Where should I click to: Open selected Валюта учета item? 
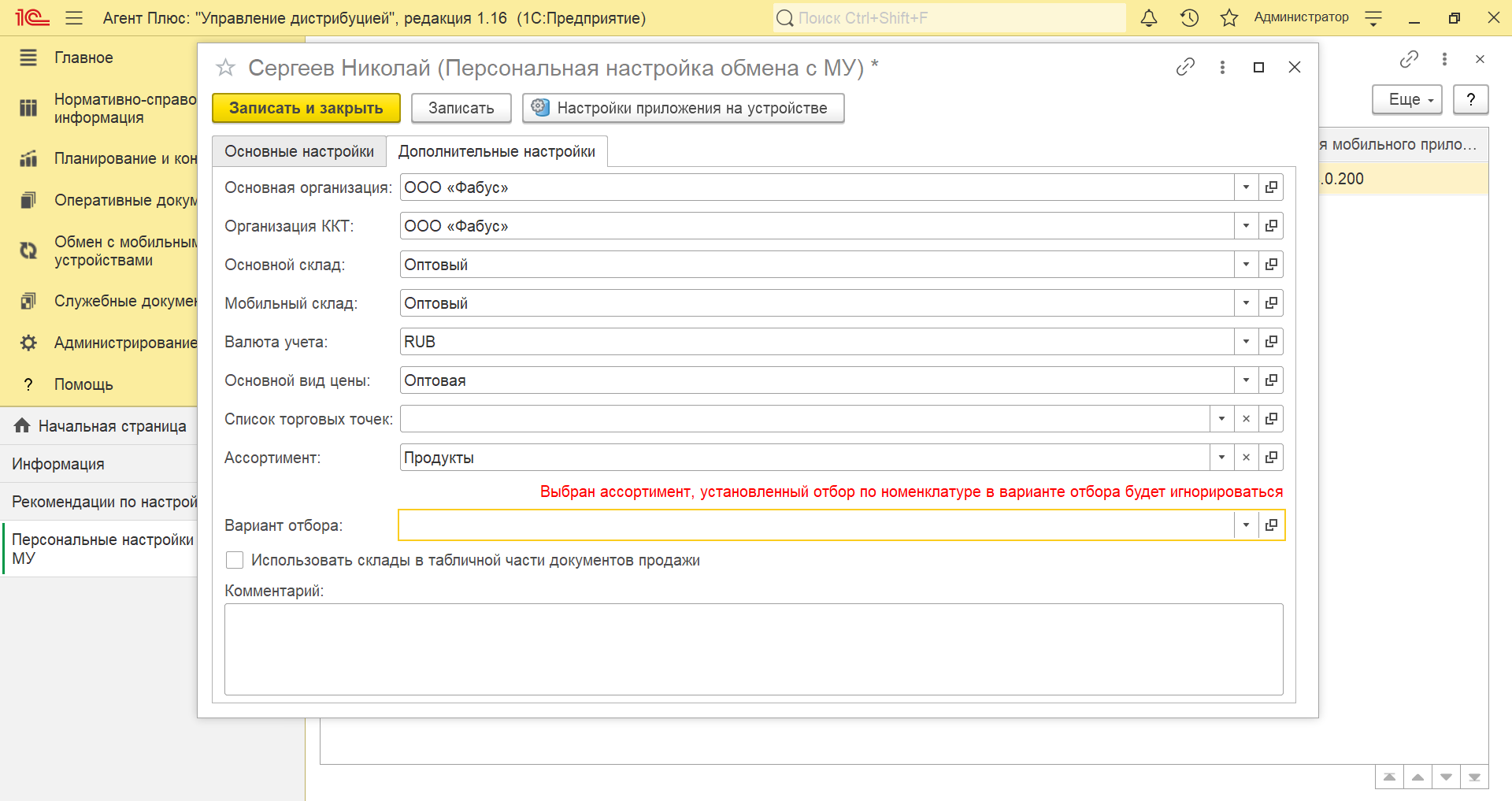point(1271,342)
